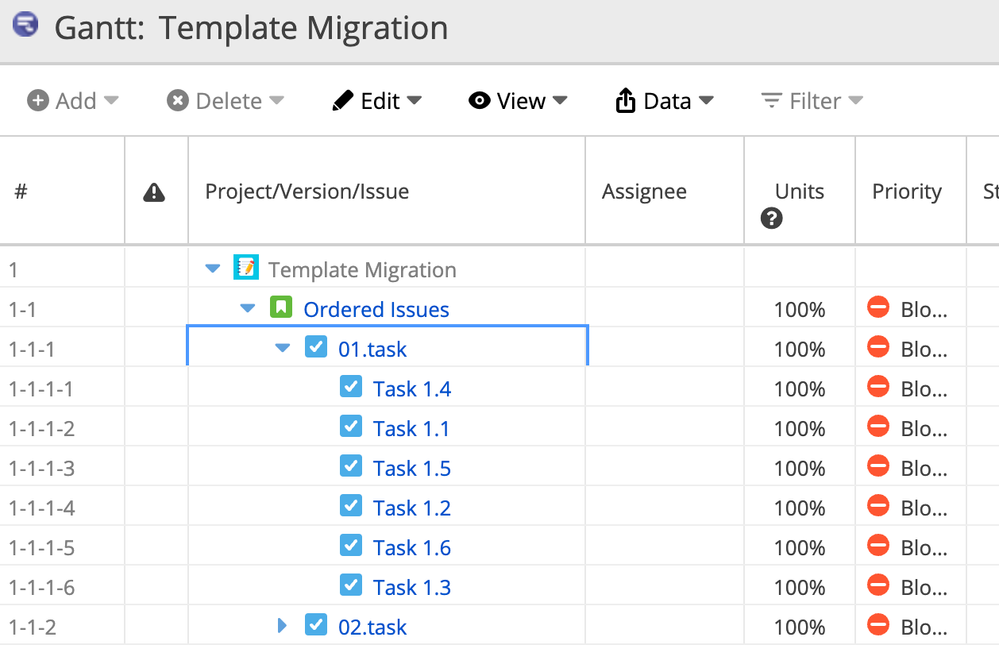Image resolution: width=999 pixels, height=661 pixels.
Task: Click the Blocker priority icon for Task 1.3
Action: [878, 585]
